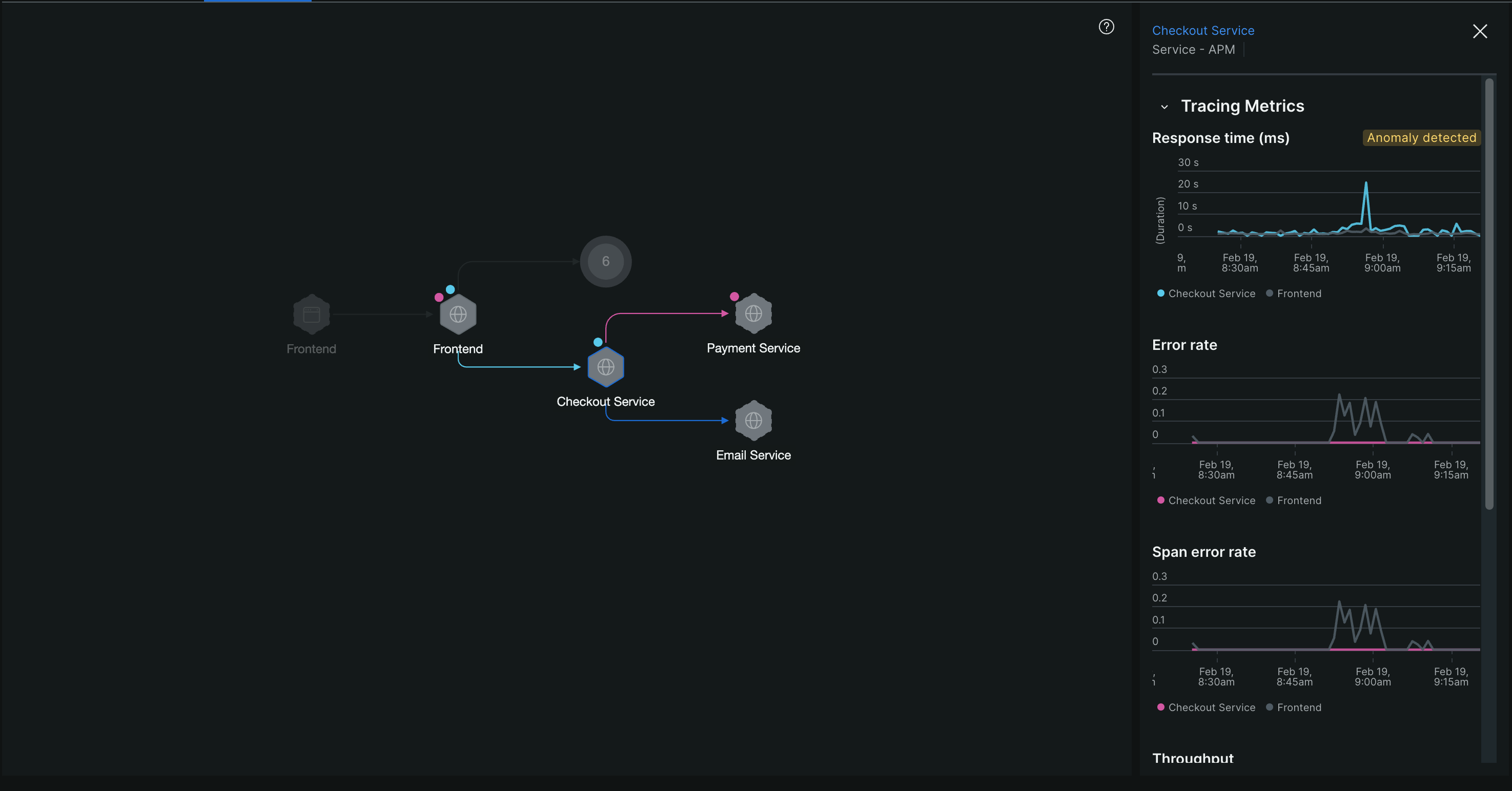Select the Frontend service hexagon node
Screen dimensions: 1512x791
458,315
